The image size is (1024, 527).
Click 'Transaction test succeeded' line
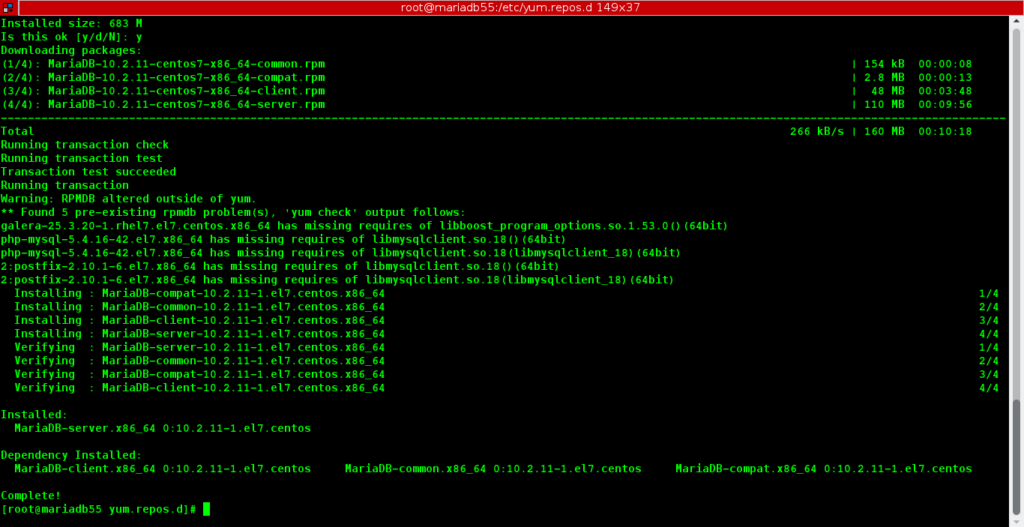88,172
